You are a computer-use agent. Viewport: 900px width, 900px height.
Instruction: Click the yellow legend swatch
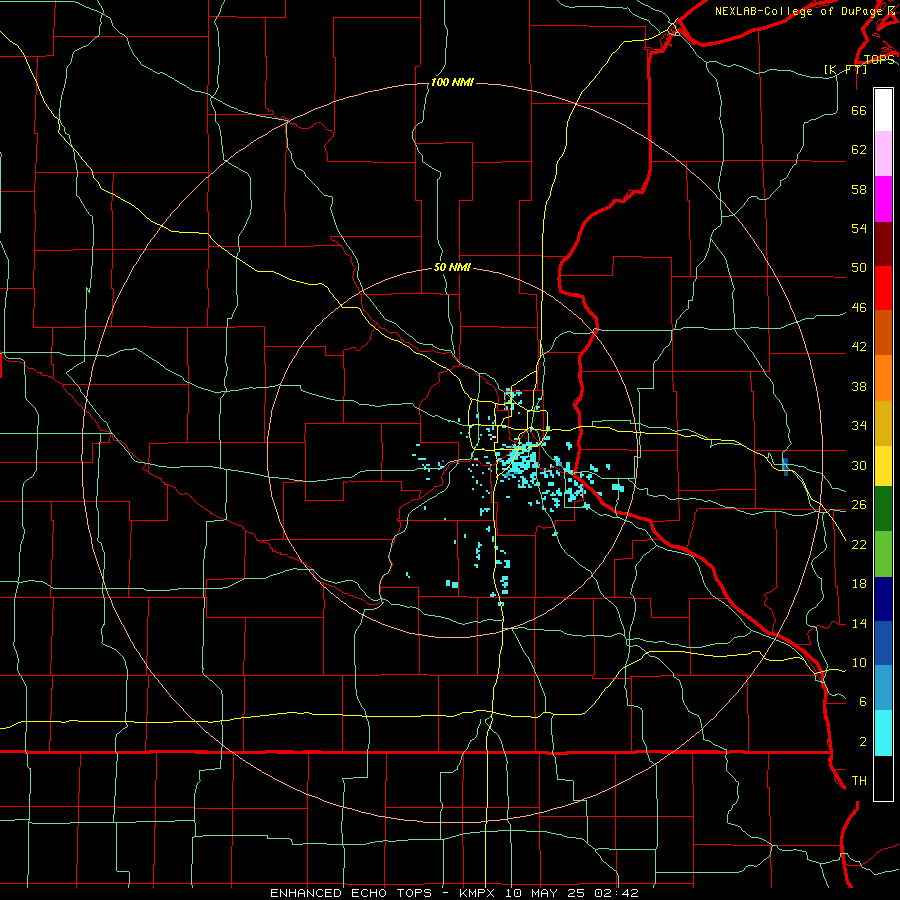tap(883, 466)
